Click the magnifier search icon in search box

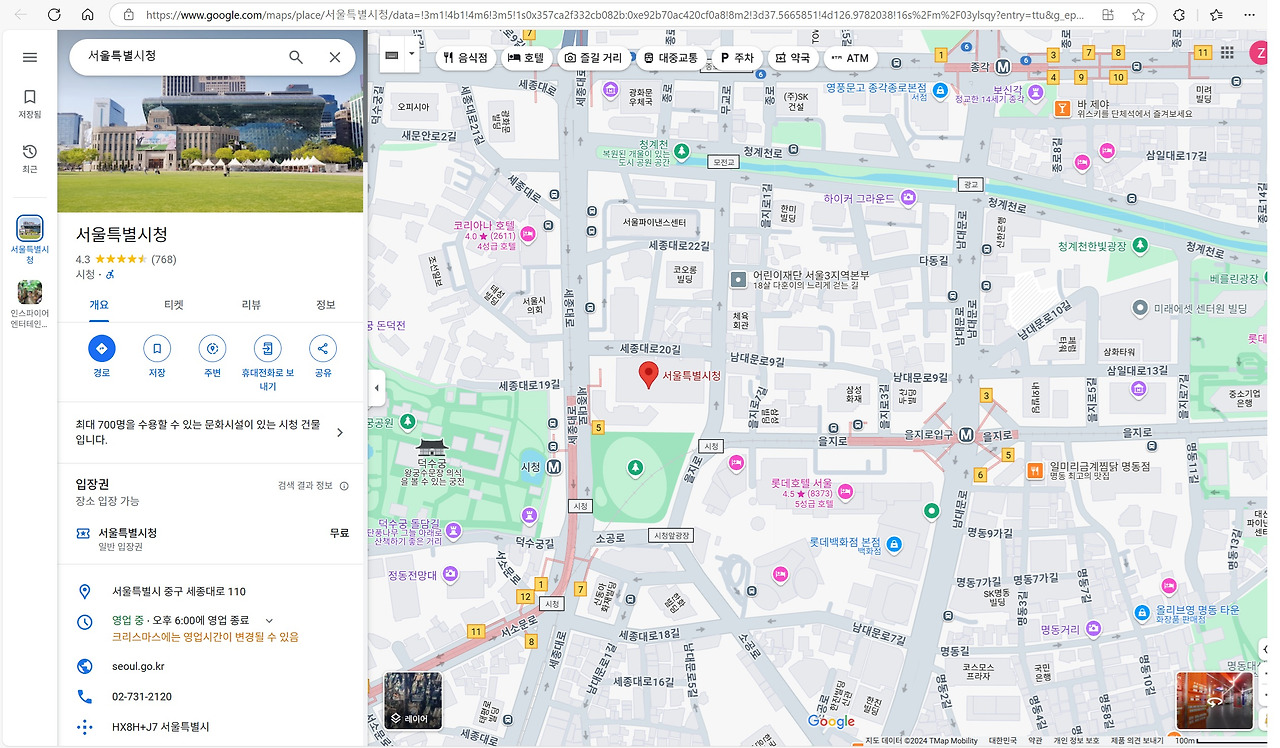point(296,57)
